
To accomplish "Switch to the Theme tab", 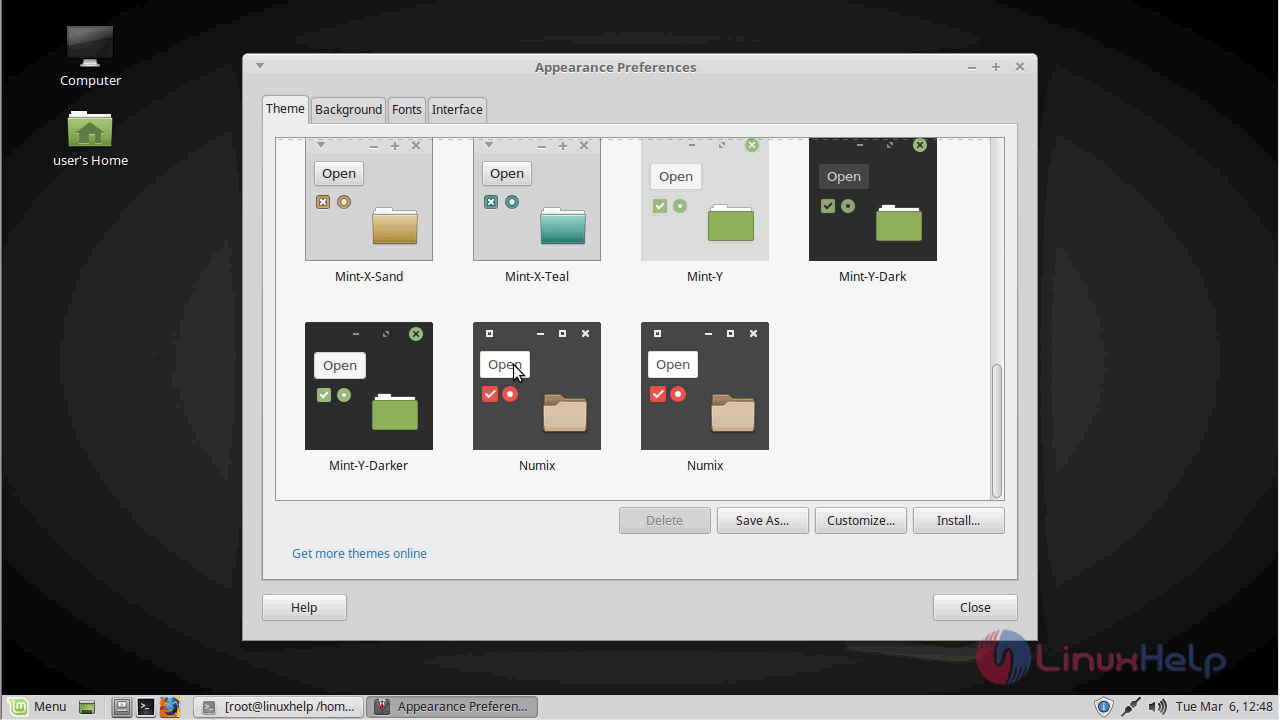I will pos(285,109).
